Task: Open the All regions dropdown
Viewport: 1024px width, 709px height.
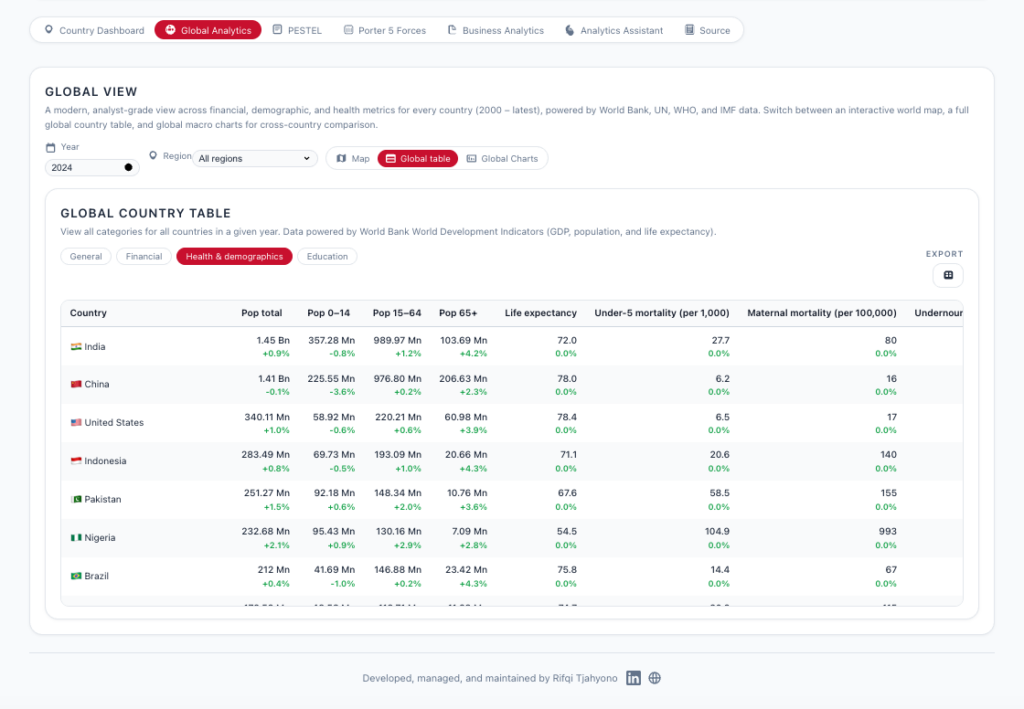Action: [255, 158]
